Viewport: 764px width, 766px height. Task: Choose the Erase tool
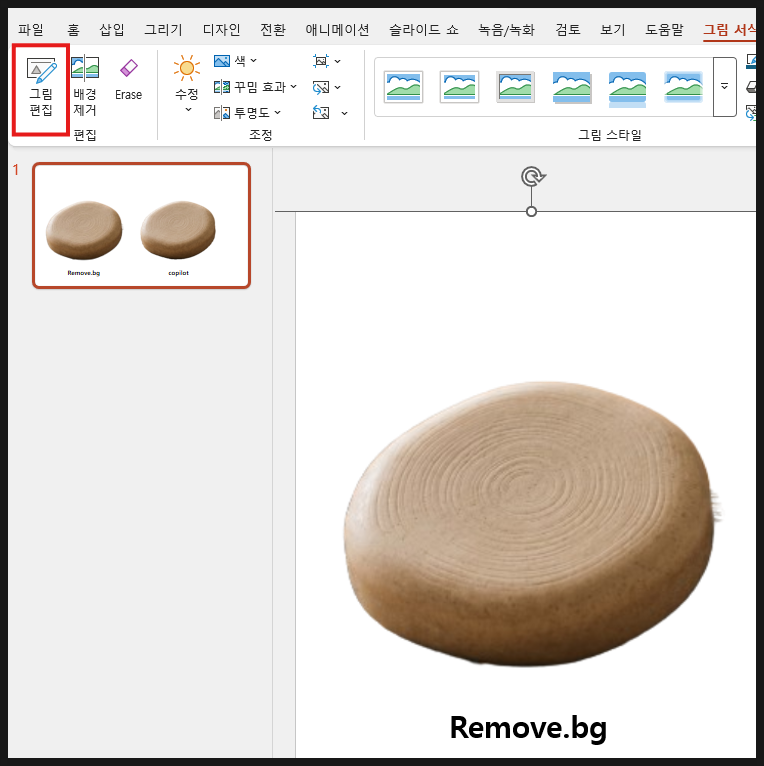tap(128, 80)
